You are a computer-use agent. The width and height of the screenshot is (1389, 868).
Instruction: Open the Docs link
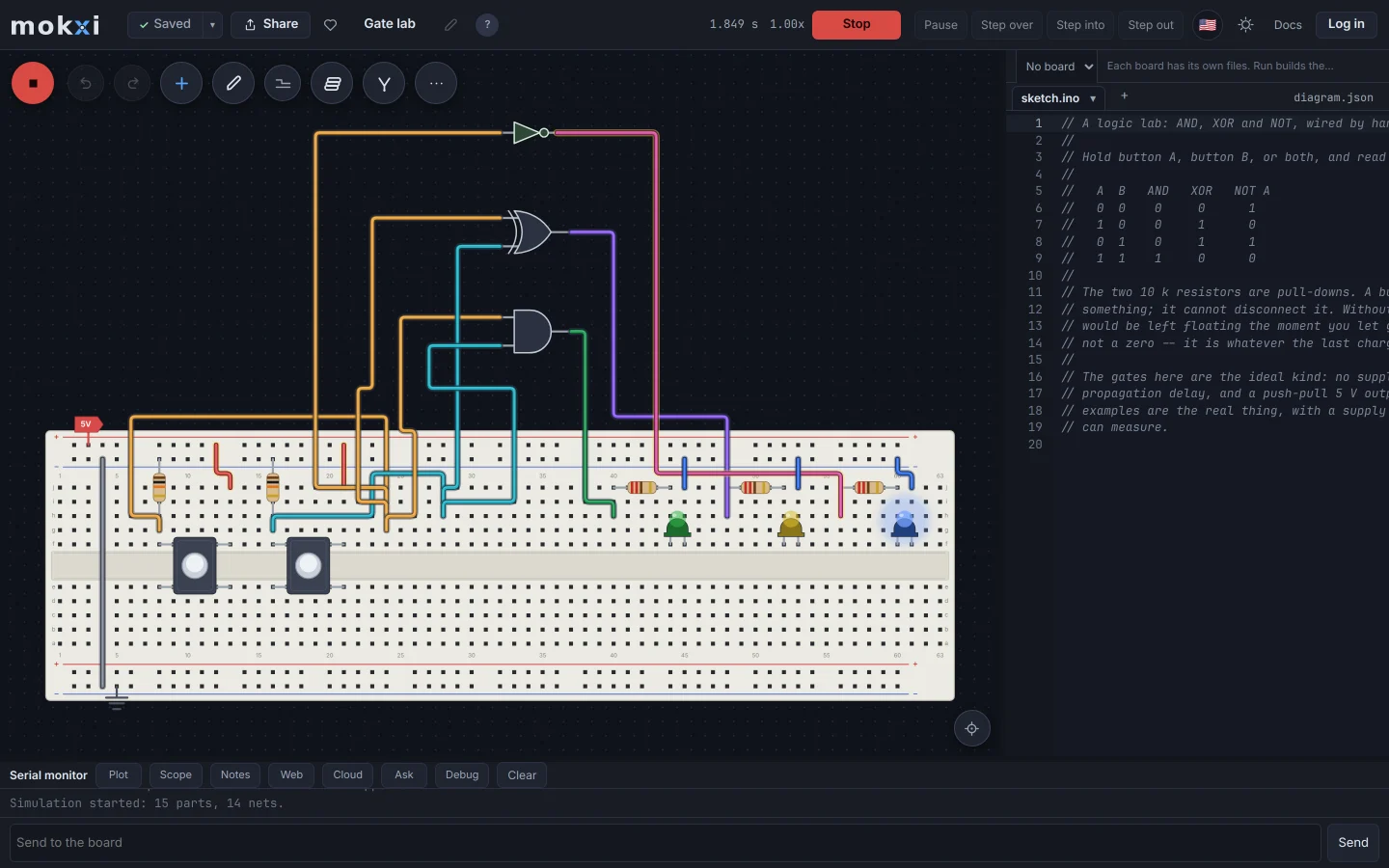1288,25
